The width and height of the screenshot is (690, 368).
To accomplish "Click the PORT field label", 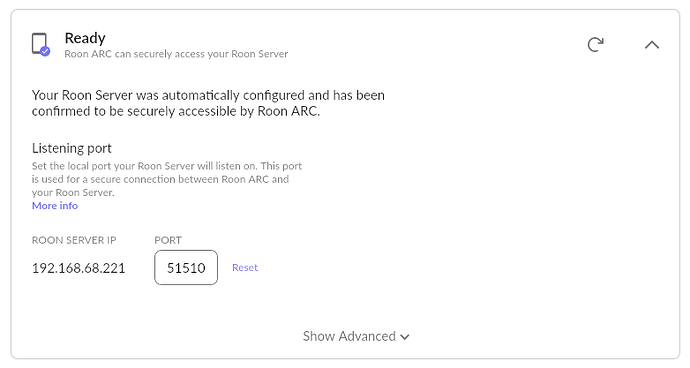I will 168,240.
